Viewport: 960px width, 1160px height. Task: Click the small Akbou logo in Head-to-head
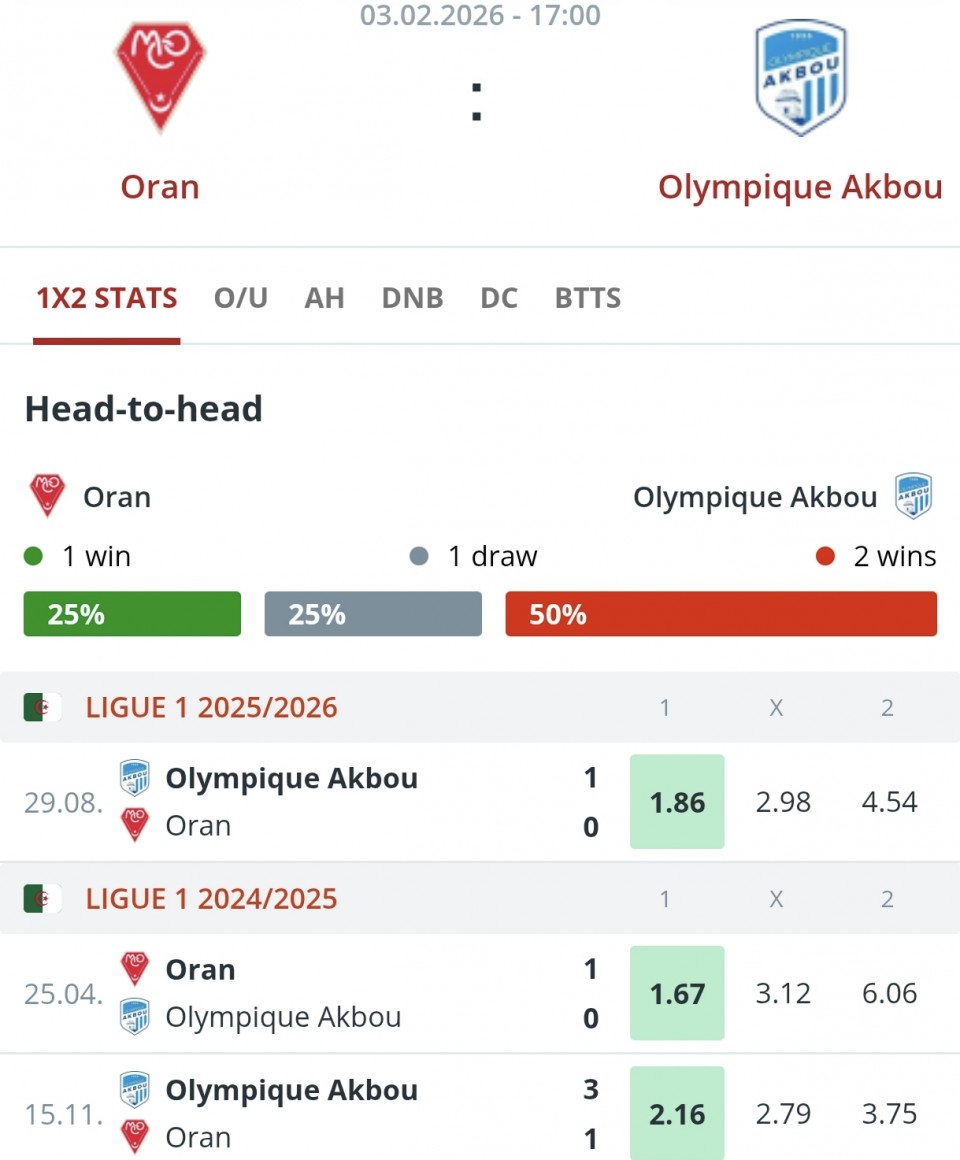click(x=913, y=497)
